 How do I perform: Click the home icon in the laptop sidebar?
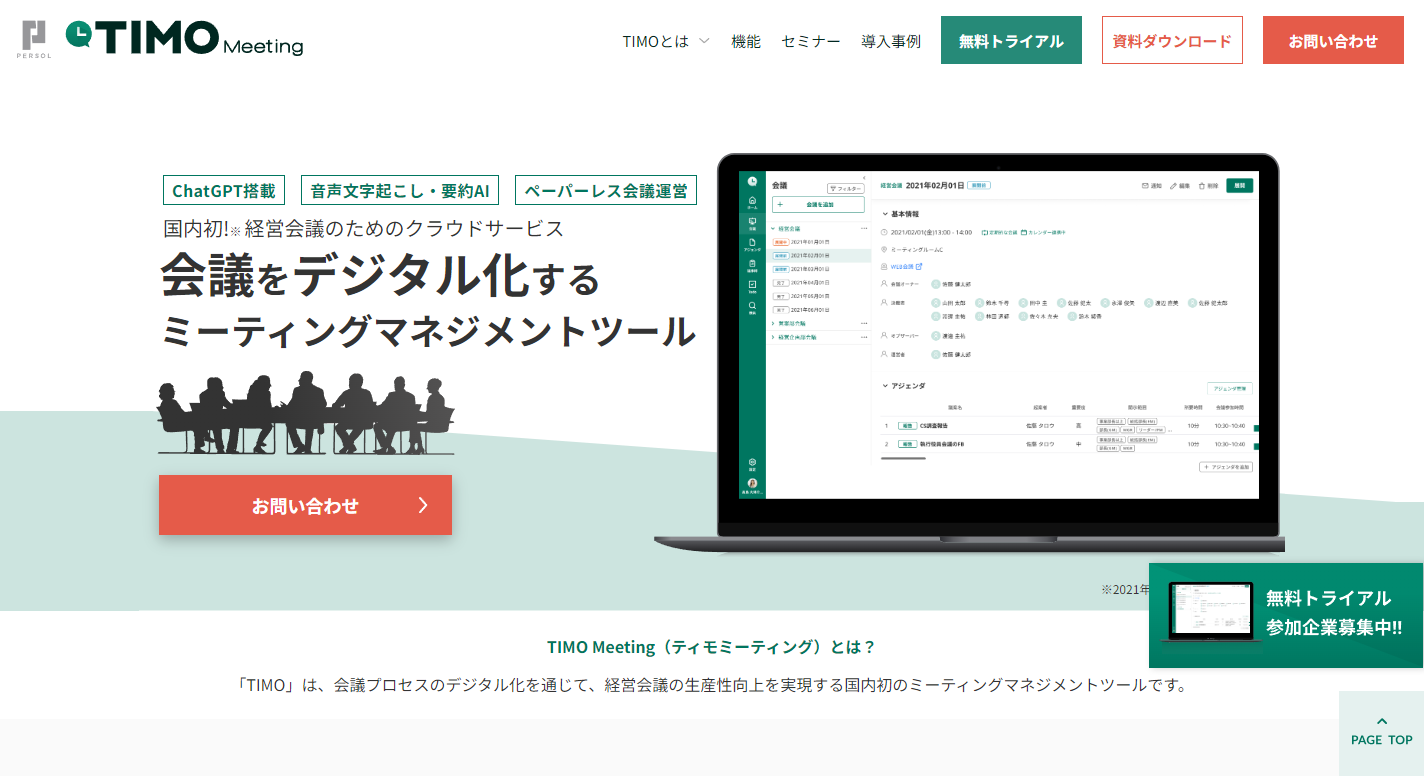click(x=752, y=201)
